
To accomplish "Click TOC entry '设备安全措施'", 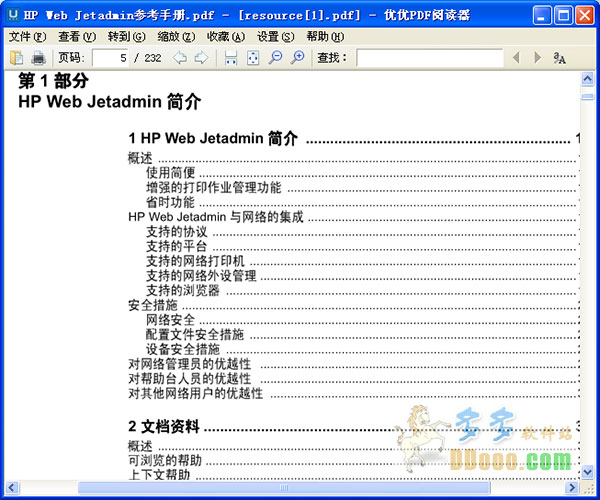I will (x=183, y=349).
